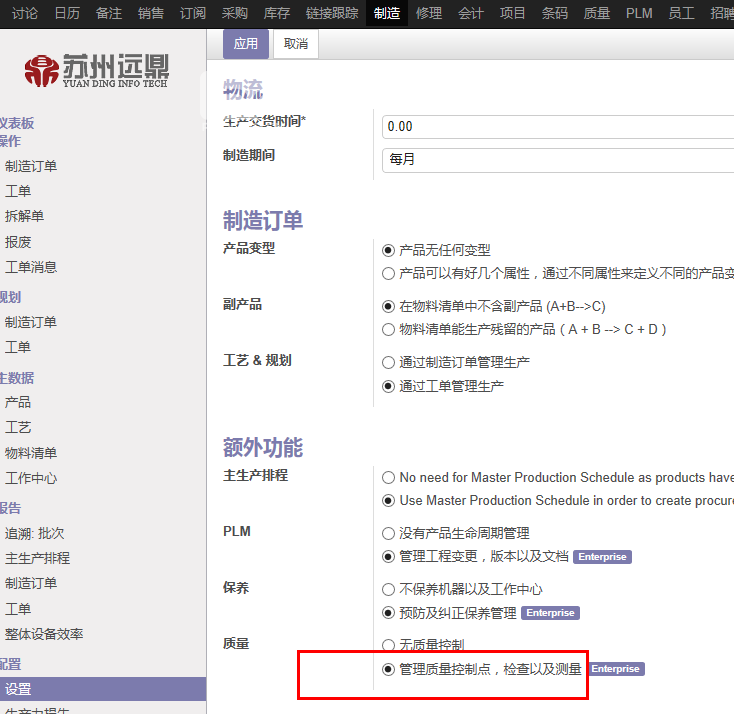
Task: Open the 日历 top menu
Action: [x=67, y=13]
